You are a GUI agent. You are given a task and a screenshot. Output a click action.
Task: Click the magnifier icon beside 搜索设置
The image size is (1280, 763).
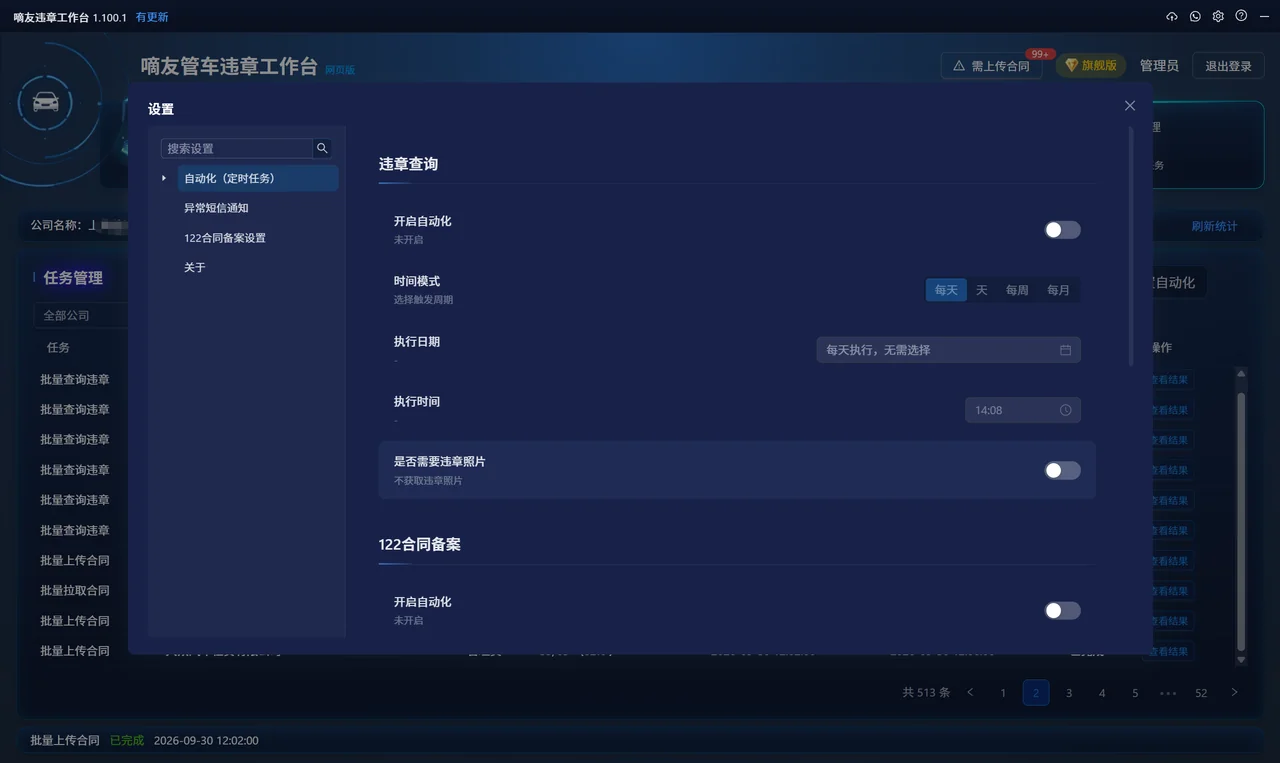[322, 148]
